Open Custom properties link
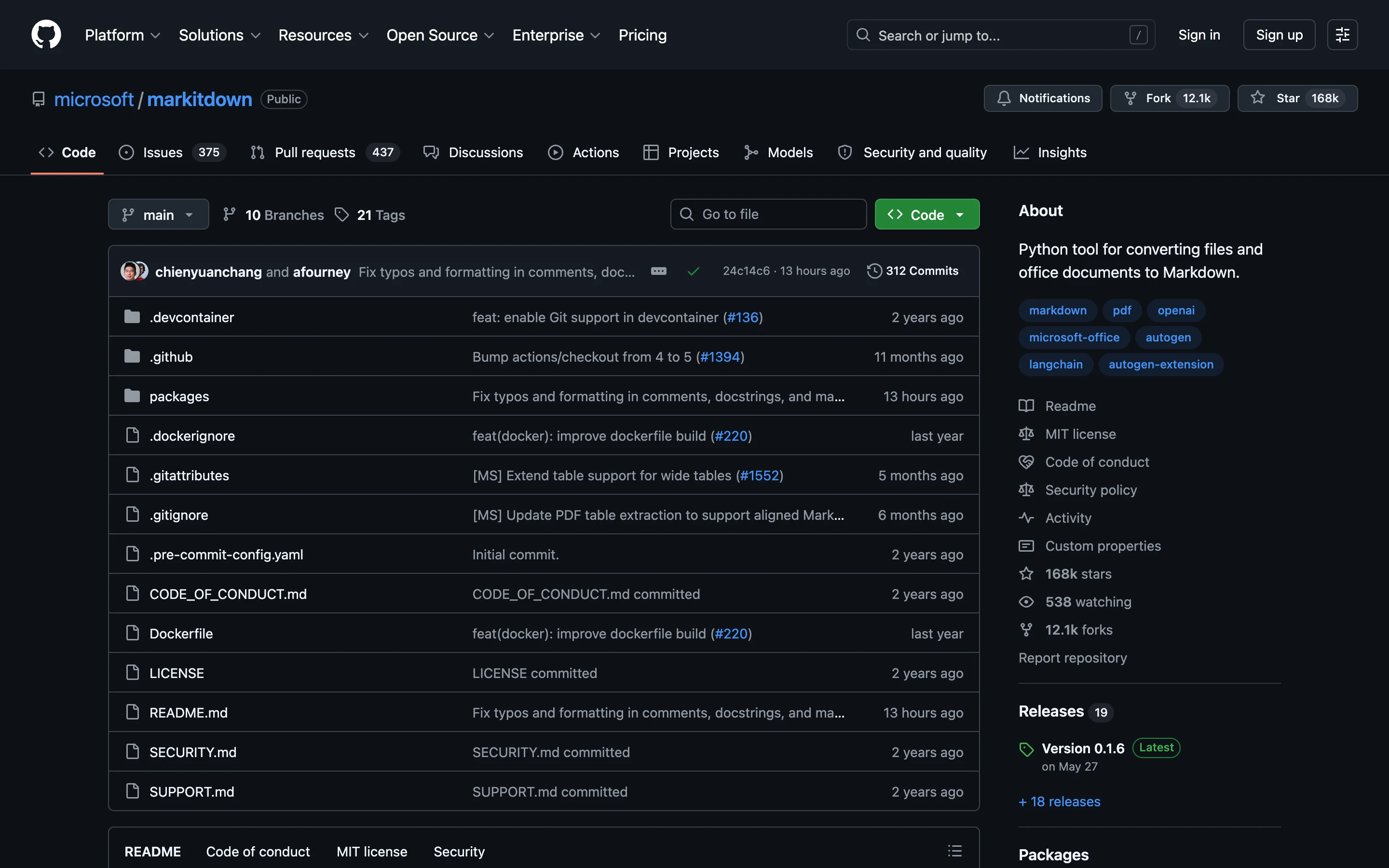This screenshot has height=868, width=1389. click(x=1089, y=546)
